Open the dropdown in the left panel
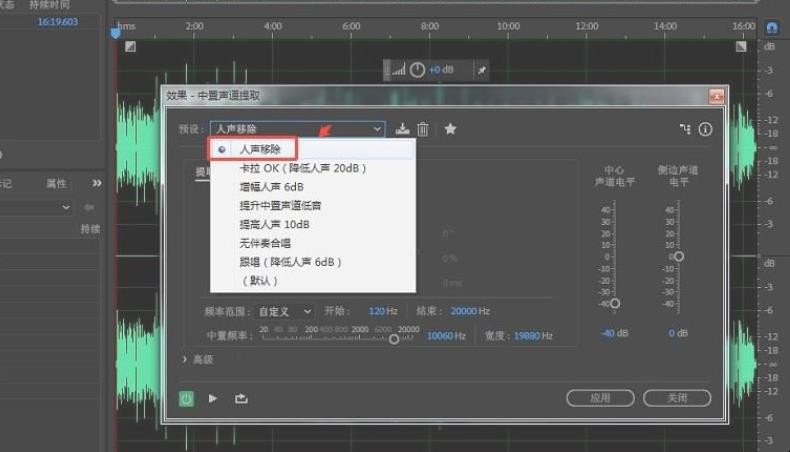The height and width of the screenshot is (452, 790). point(65,207)
